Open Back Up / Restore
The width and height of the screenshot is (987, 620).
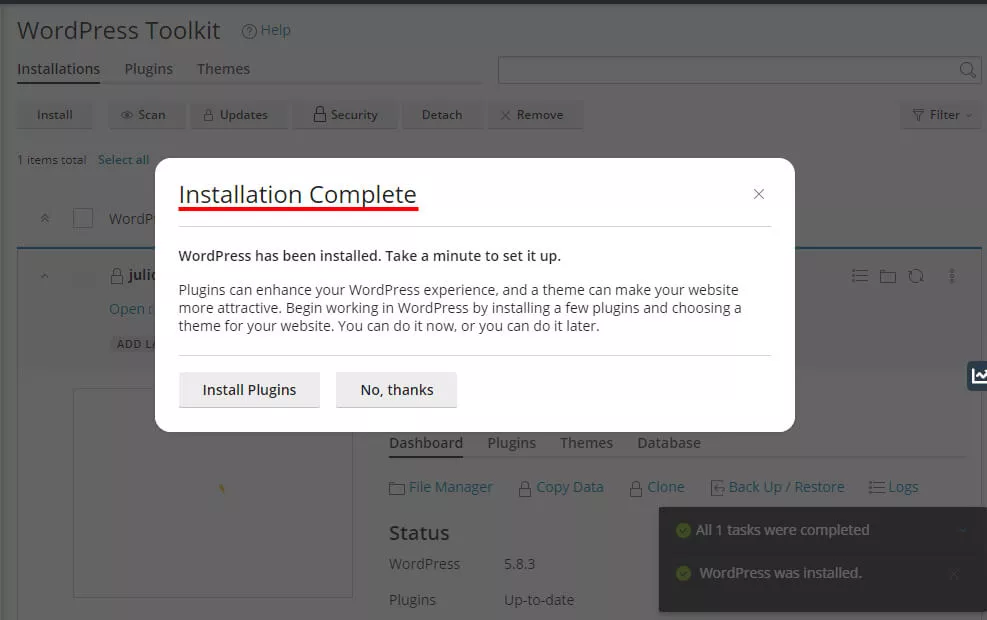[x=777, y=487]
